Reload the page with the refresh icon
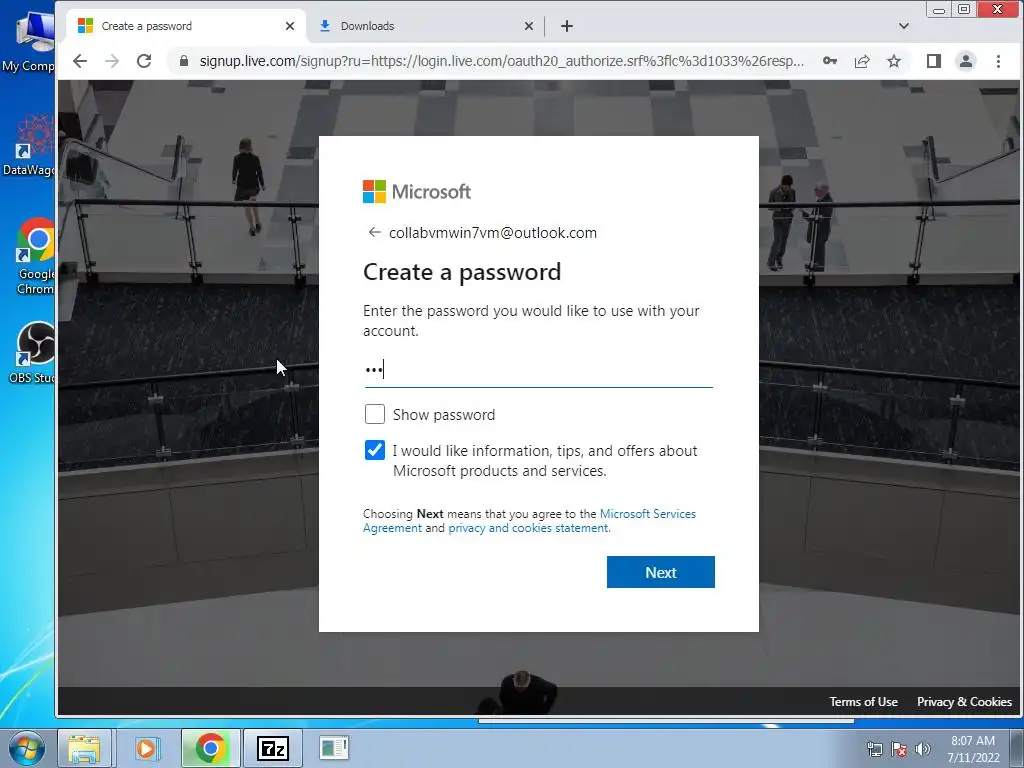The height and width of the screenshot is (768, 1024). point(144,61)
